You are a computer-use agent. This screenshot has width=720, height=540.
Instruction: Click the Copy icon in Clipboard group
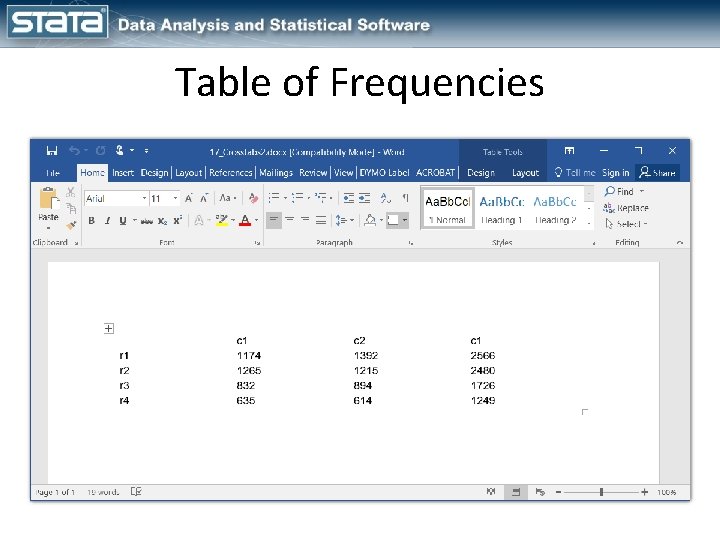[x=71, y=209]
